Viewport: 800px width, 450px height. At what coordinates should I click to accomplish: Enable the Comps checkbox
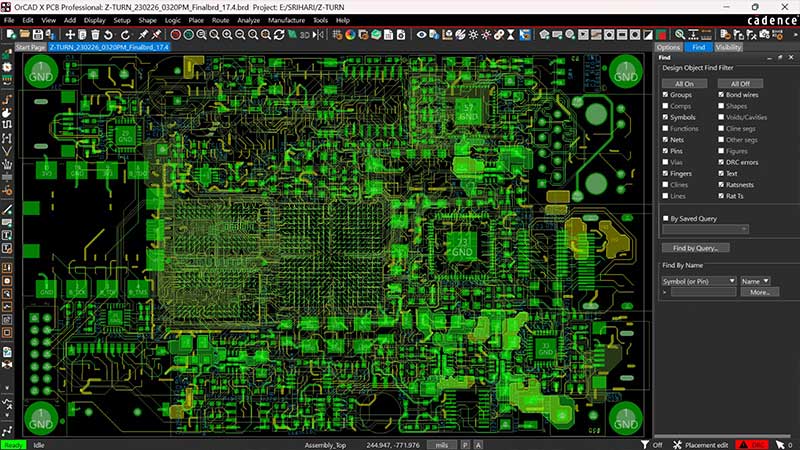(665, 106)
